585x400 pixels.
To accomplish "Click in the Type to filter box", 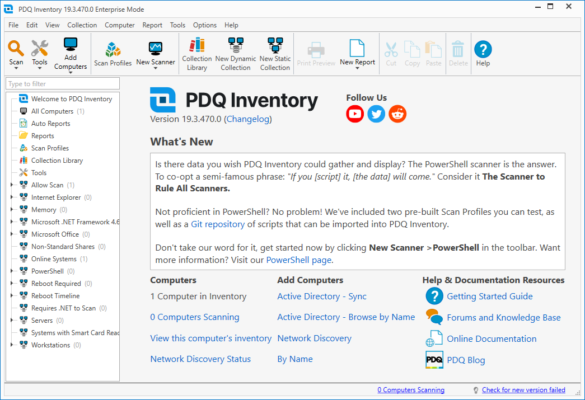I will [x=63, y=84].
